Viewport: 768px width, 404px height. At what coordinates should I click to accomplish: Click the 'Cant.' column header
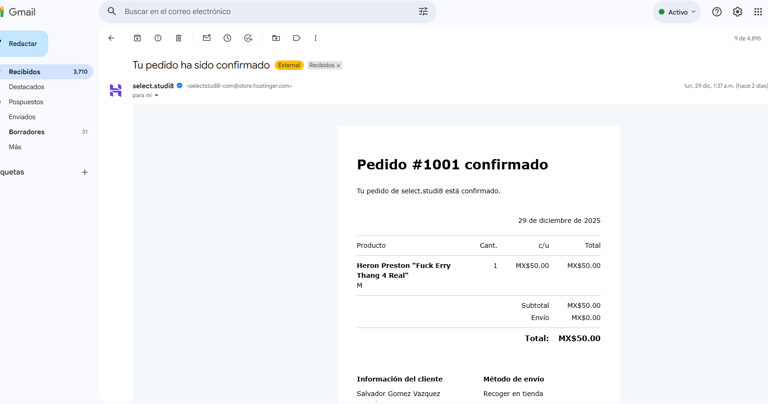pos(488,245)
